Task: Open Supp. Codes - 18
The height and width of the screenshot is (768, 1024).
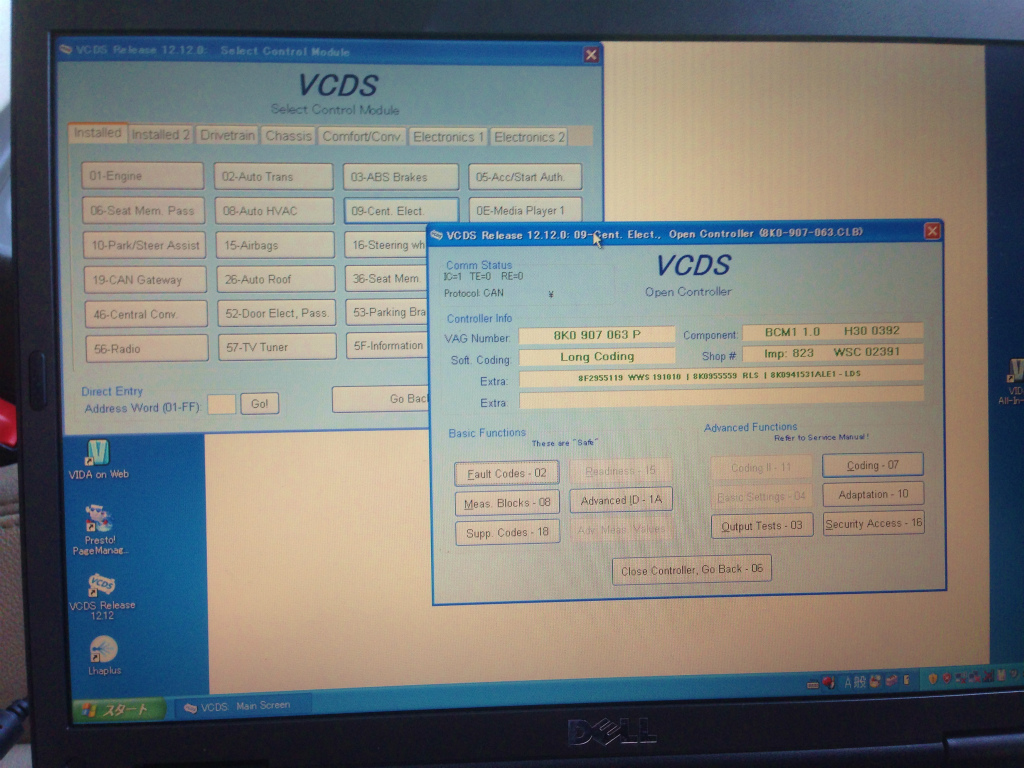Action: [507, 533]
